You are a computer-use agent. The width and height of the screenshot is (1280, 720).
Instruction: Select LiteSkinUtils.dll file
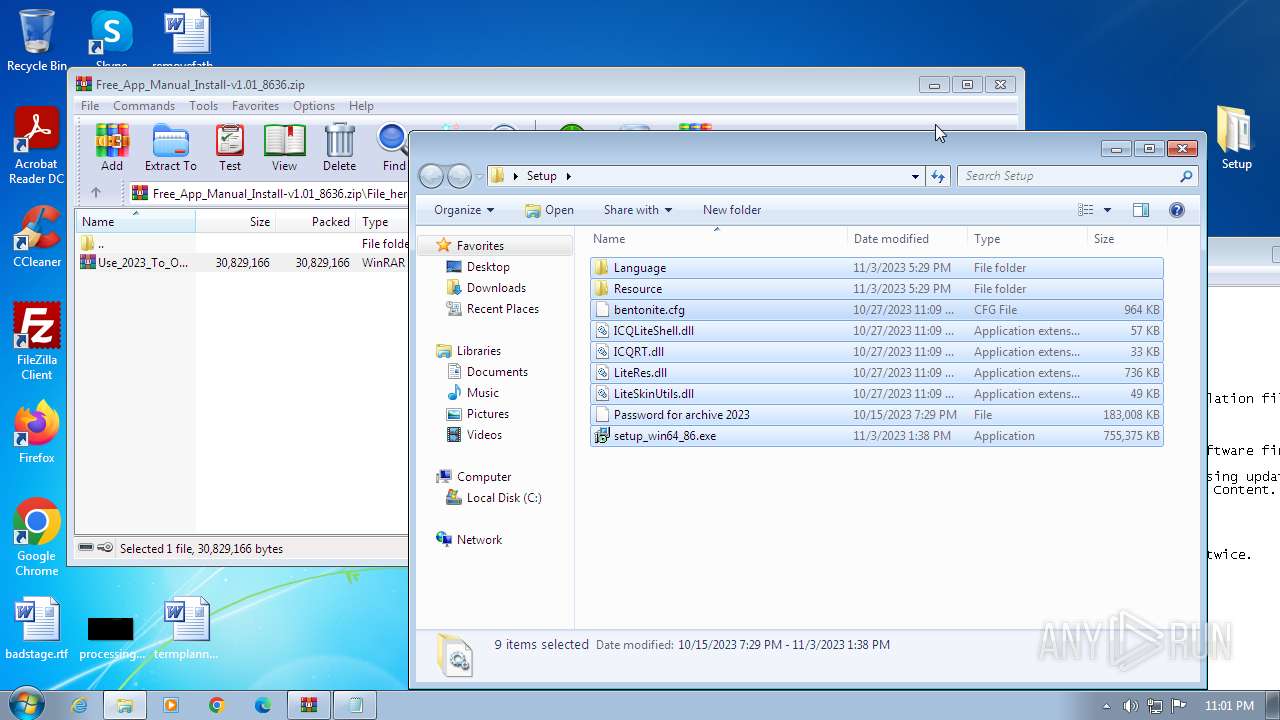pyautogui.click(x=876, y=394)
